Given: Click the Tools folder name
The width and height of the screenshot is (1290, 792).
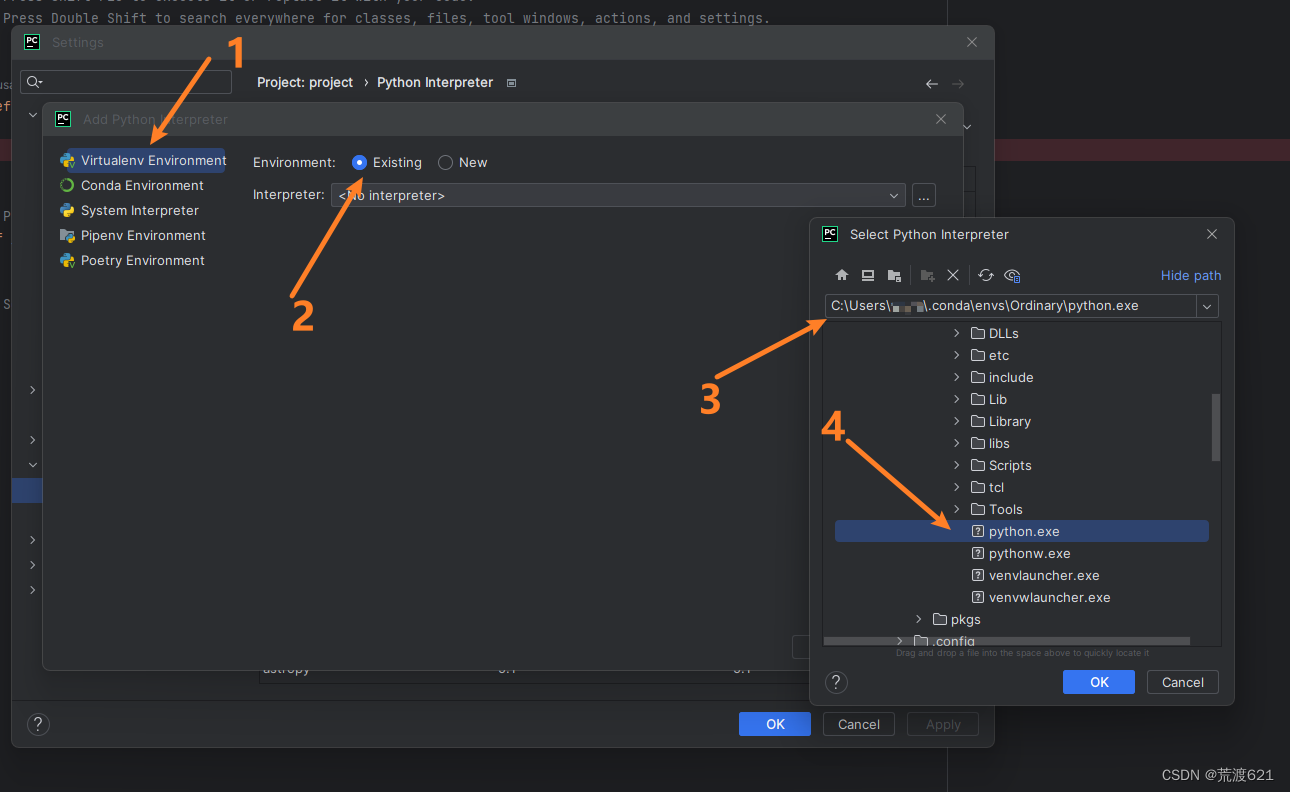Looking at the screenshot, I should pos(1006,509).
